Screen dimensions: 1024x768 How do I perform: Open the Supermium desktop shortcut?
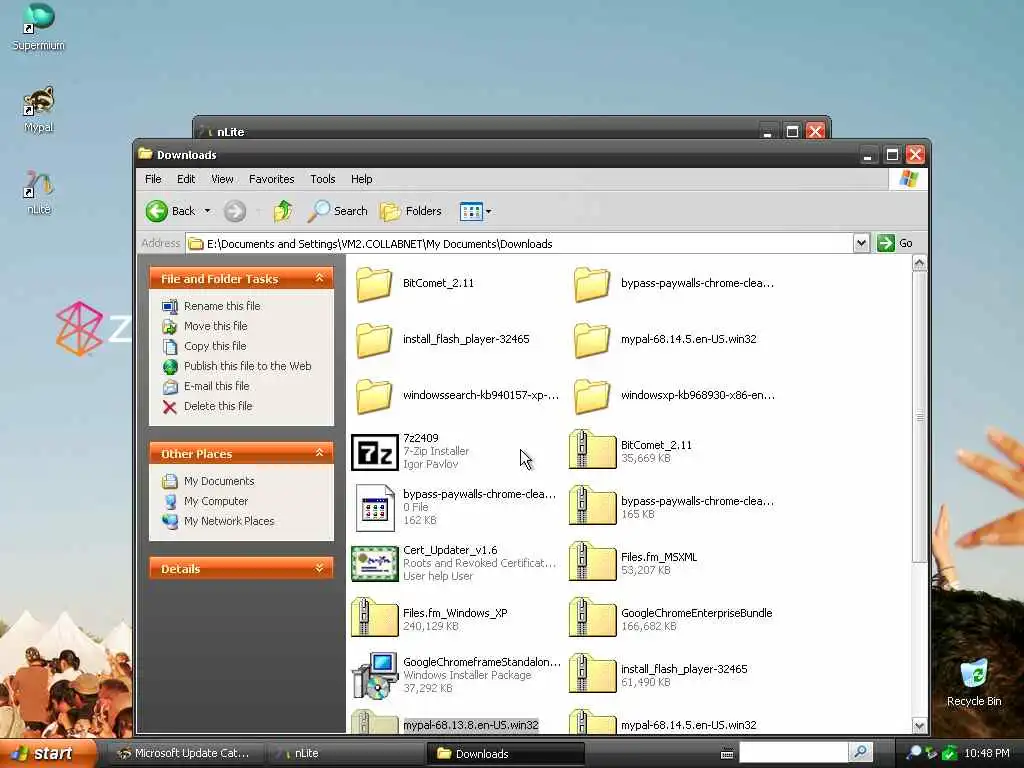point(39,26)
